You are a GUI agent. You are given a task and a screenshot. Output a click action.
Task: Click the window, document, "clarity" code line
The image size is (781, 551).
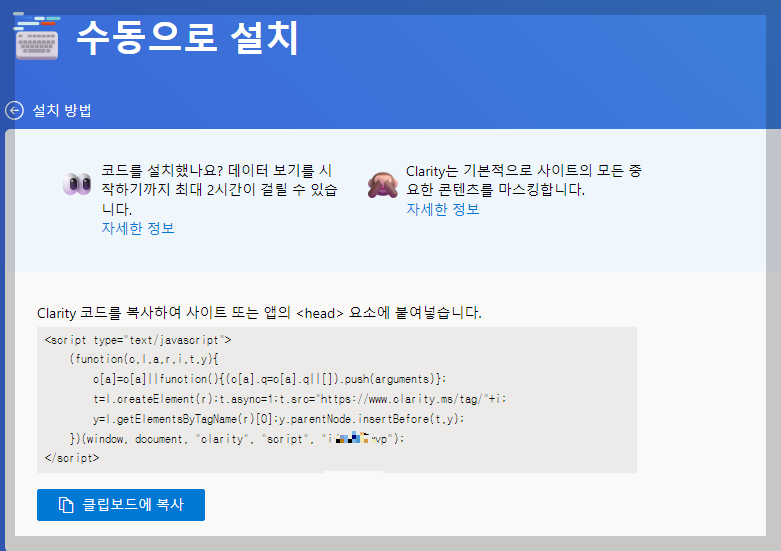point(237,439)
